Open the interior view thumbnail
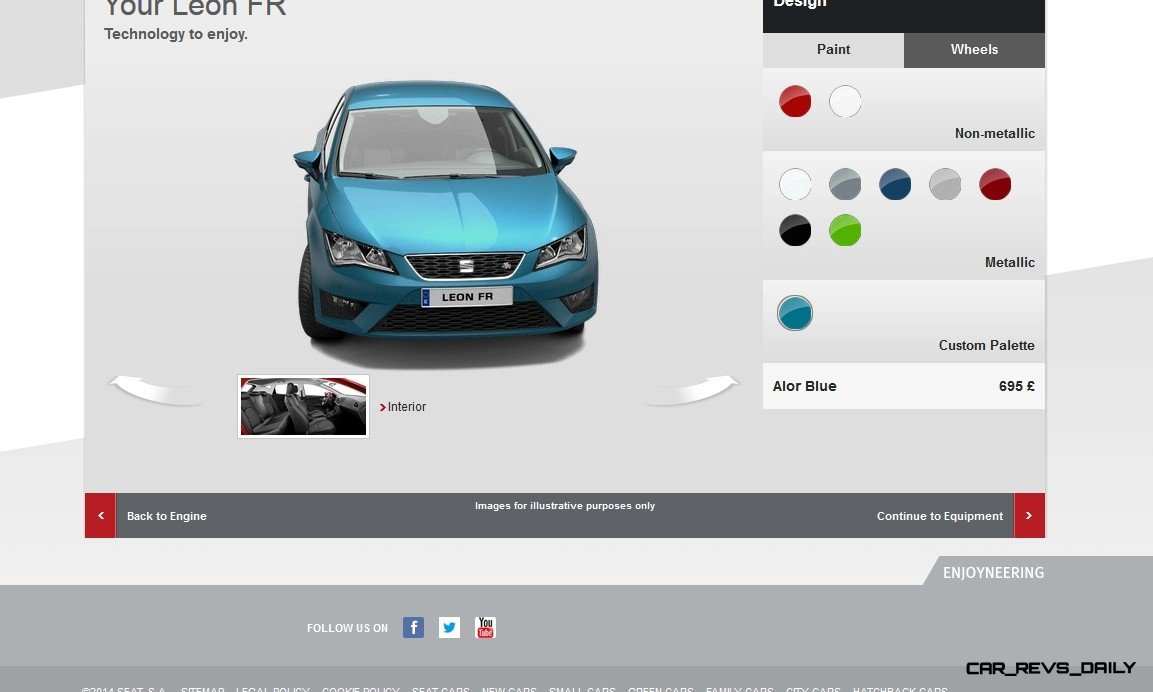The image size is (1153, 692). coord(303,407)
